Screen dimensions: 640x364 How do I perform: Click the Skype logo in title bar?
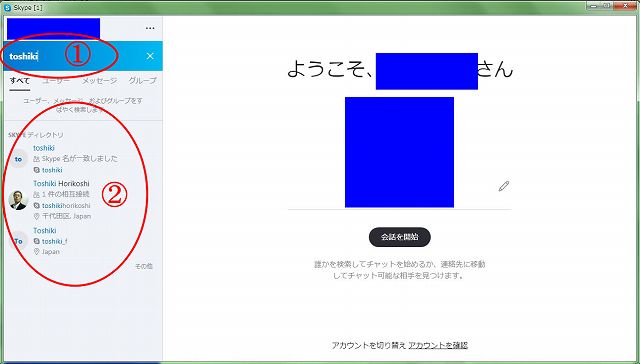click(7, 7)
